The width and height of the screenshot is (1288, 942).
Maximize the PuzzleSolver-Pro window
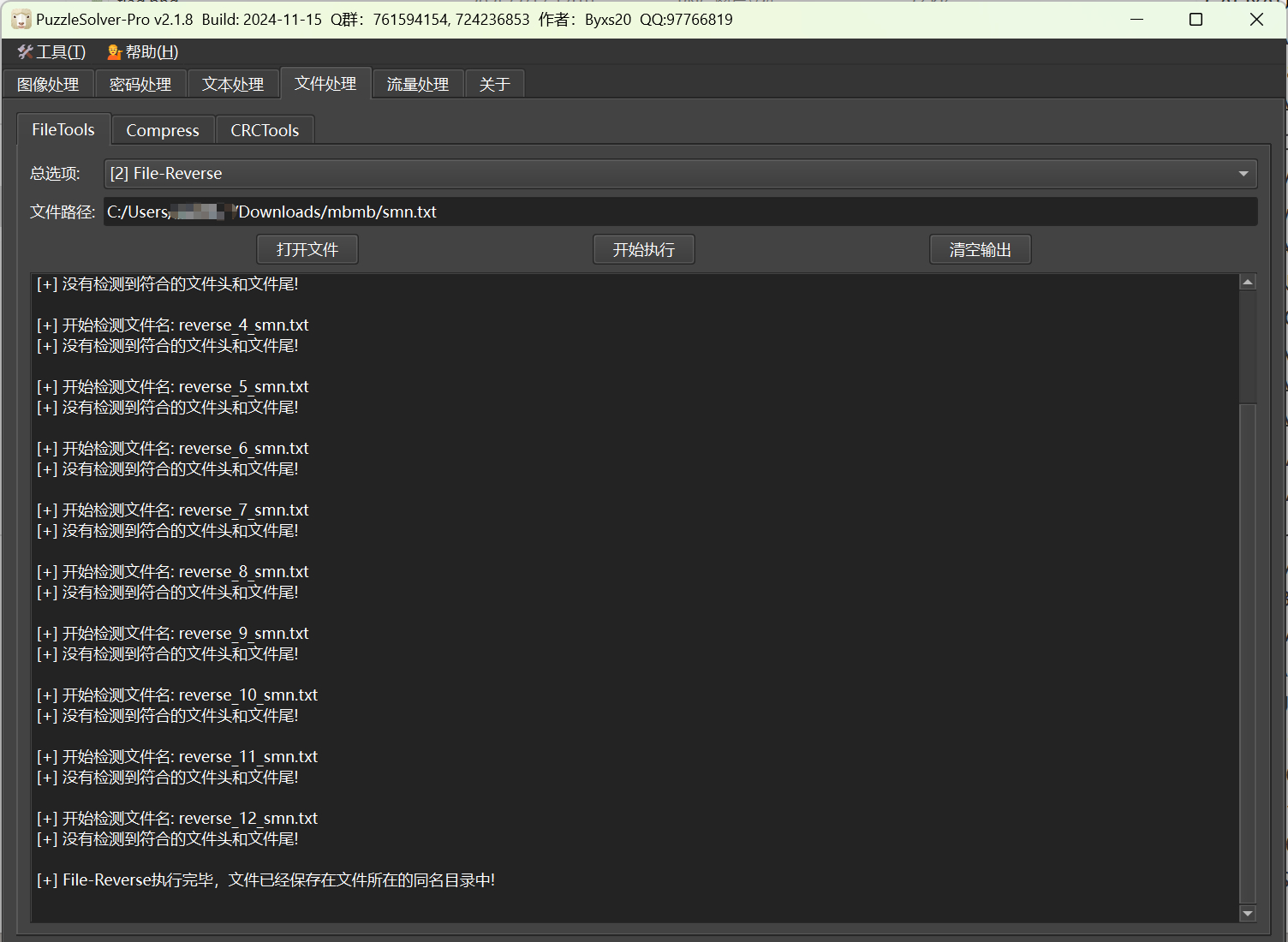coord(1196,20)
